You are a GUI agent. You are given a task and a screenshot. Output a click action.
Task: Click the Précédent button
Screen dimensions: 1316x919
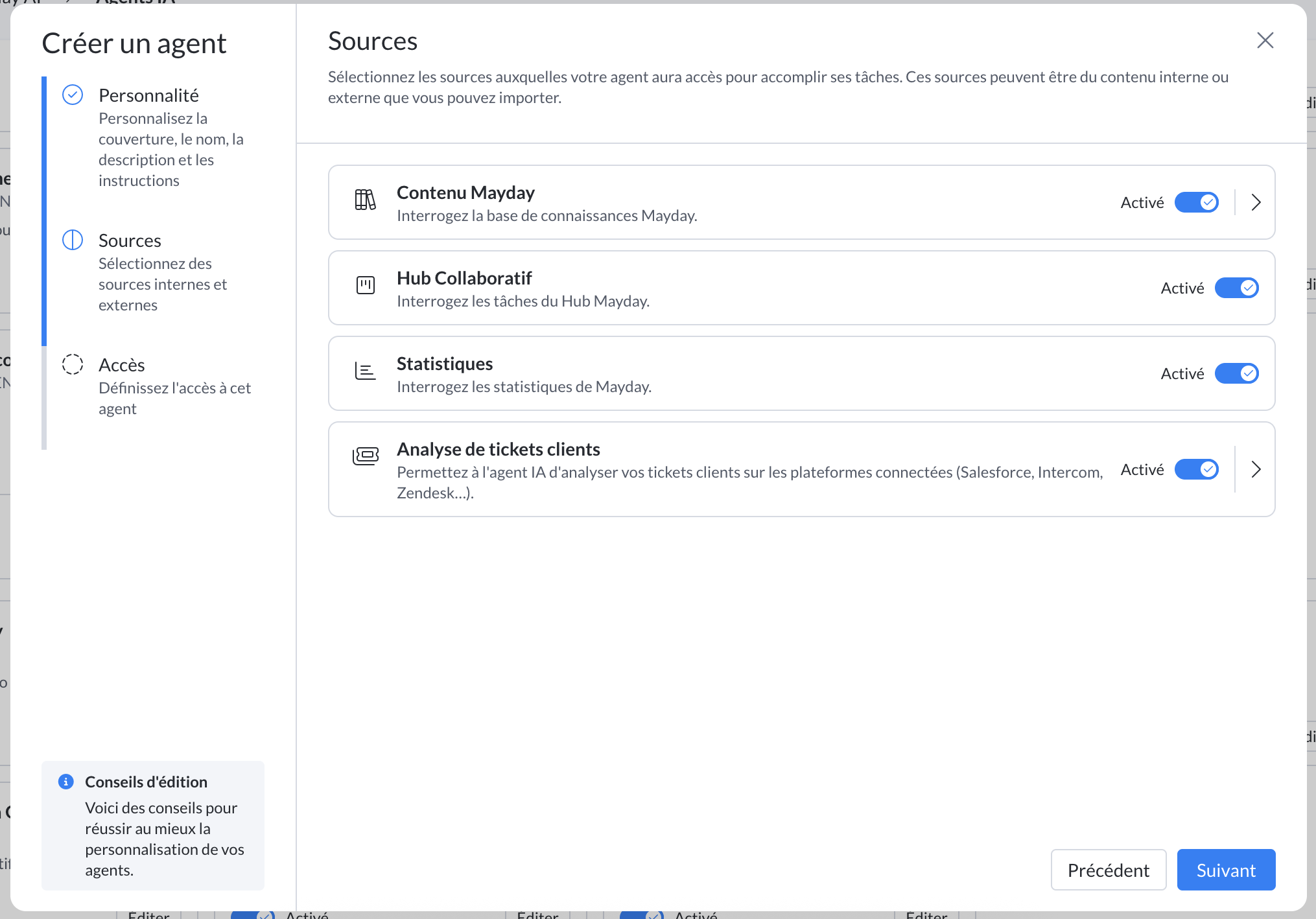1108,870
